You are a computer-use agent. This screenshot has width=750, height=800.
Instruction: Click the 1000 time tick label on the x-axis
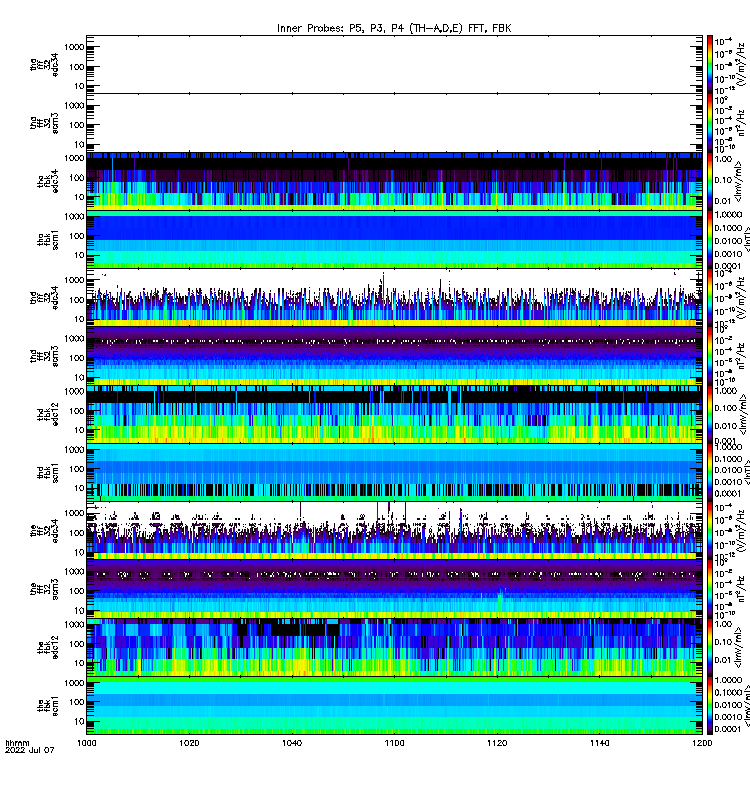point(86,743)
